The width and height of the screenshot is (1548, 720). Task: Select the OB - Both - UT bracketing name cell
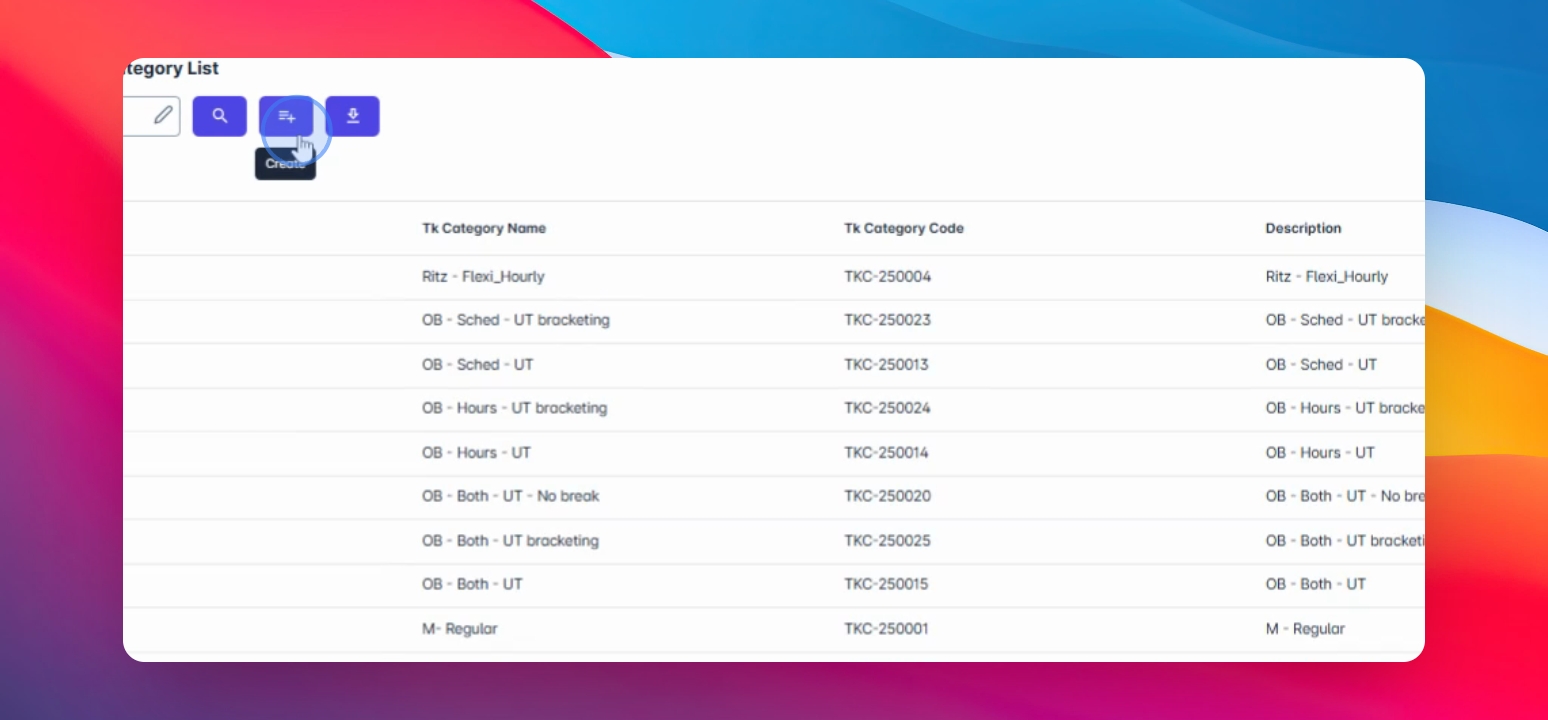[510, 540]
